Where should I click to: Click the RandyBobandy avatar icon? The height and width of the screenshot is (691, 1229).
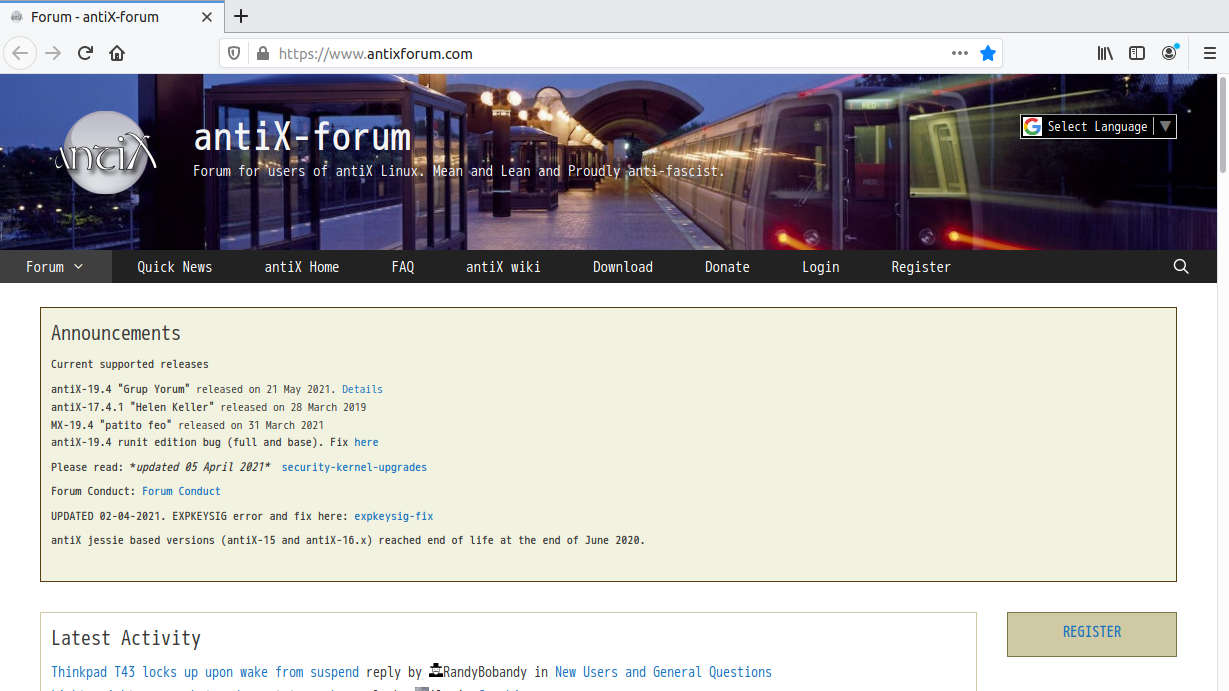pyautogui.click(x=436, y=671)
